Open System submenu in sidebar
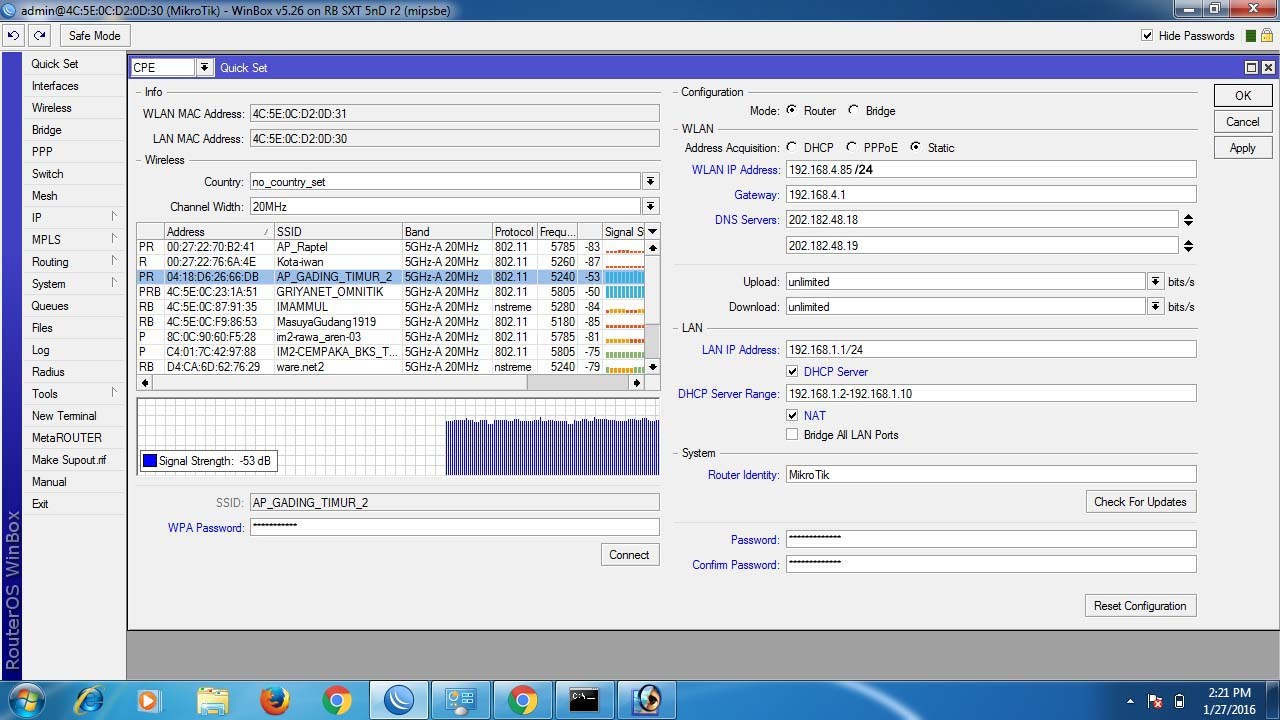The image size is (1280, 720). point(75,284)
